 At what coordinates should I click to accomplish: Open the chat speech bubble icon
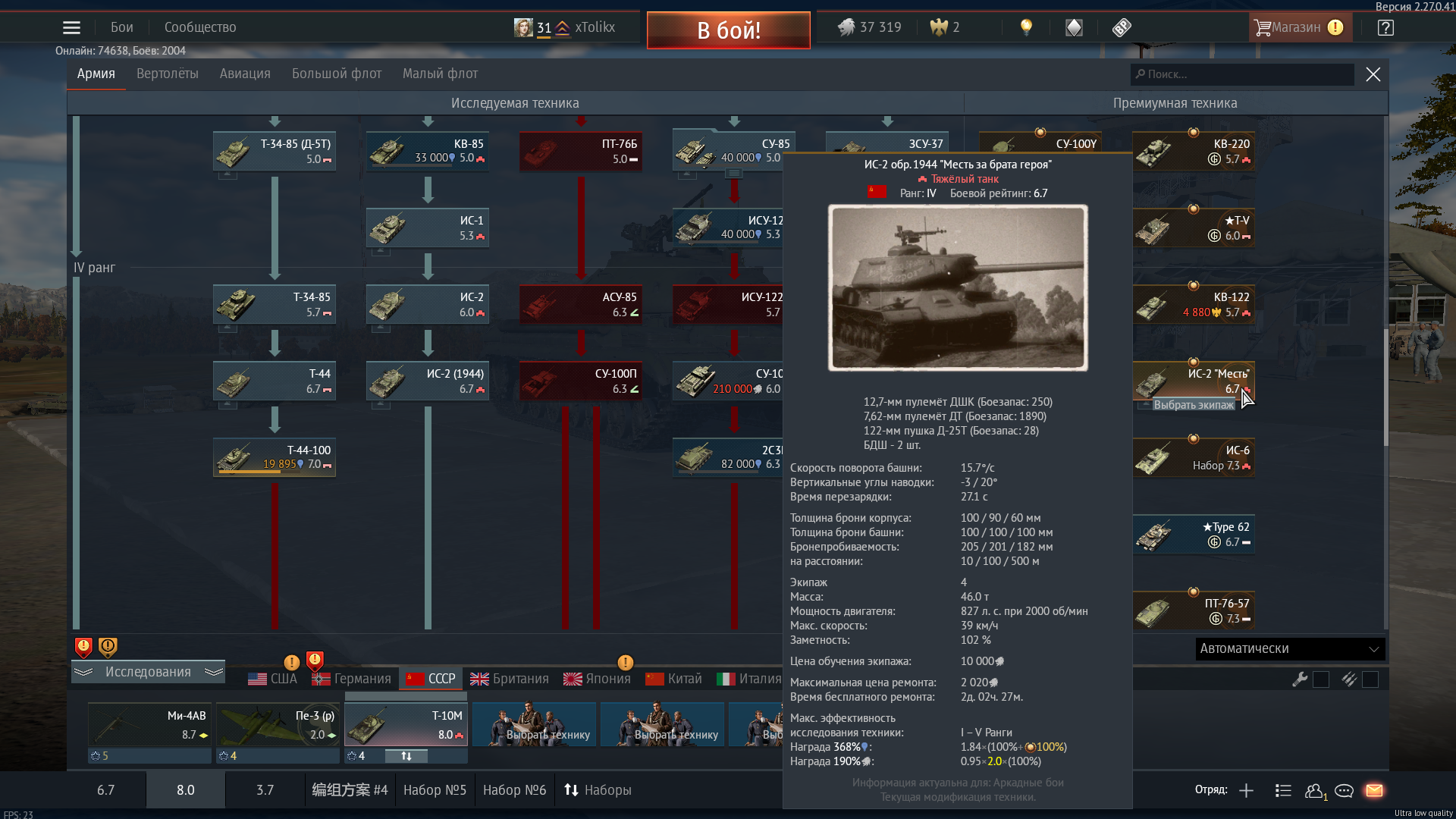click(1344, 790)
